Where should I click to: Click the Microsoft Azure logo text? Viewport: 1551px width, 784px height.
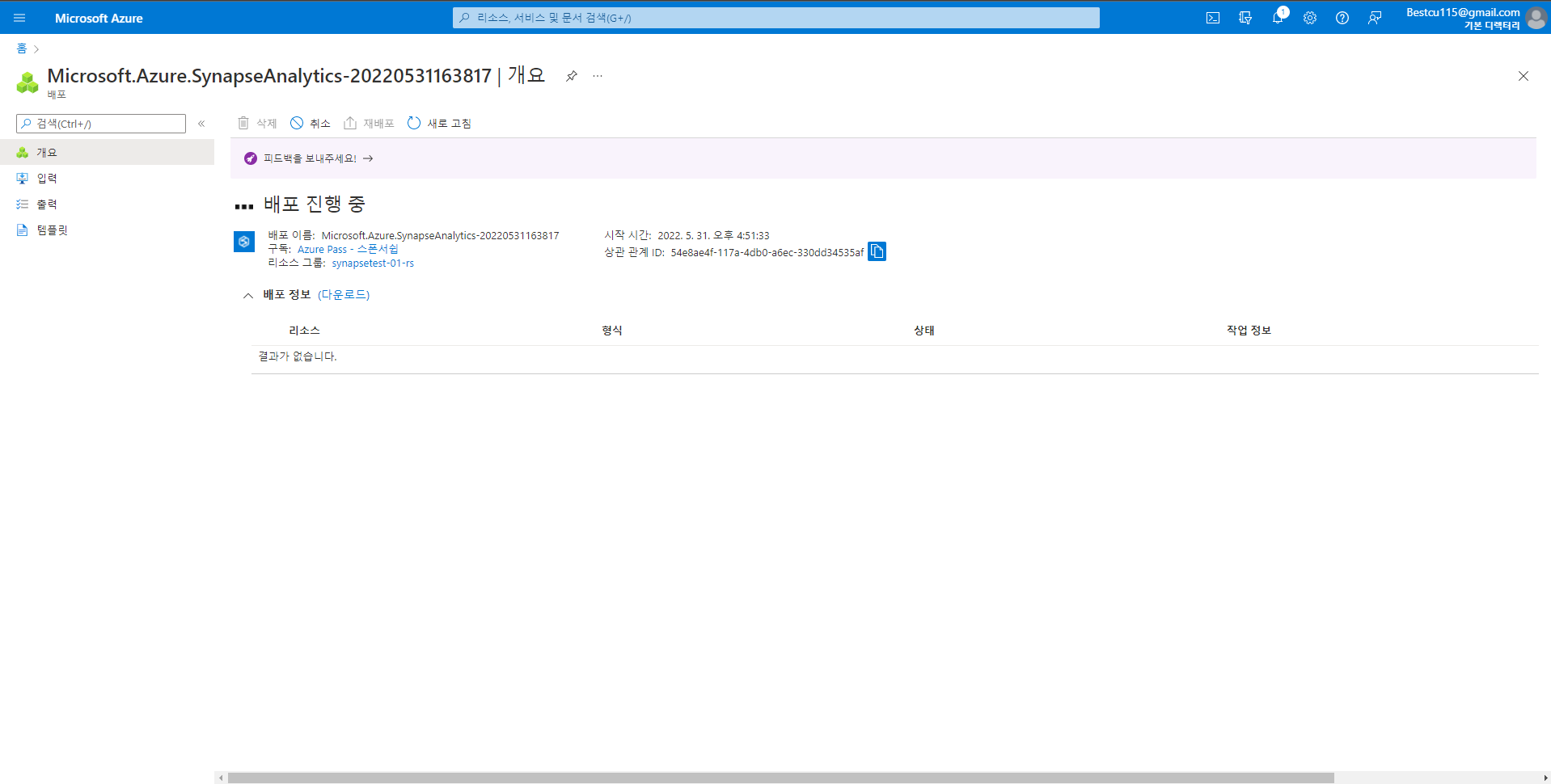point(99,18)
